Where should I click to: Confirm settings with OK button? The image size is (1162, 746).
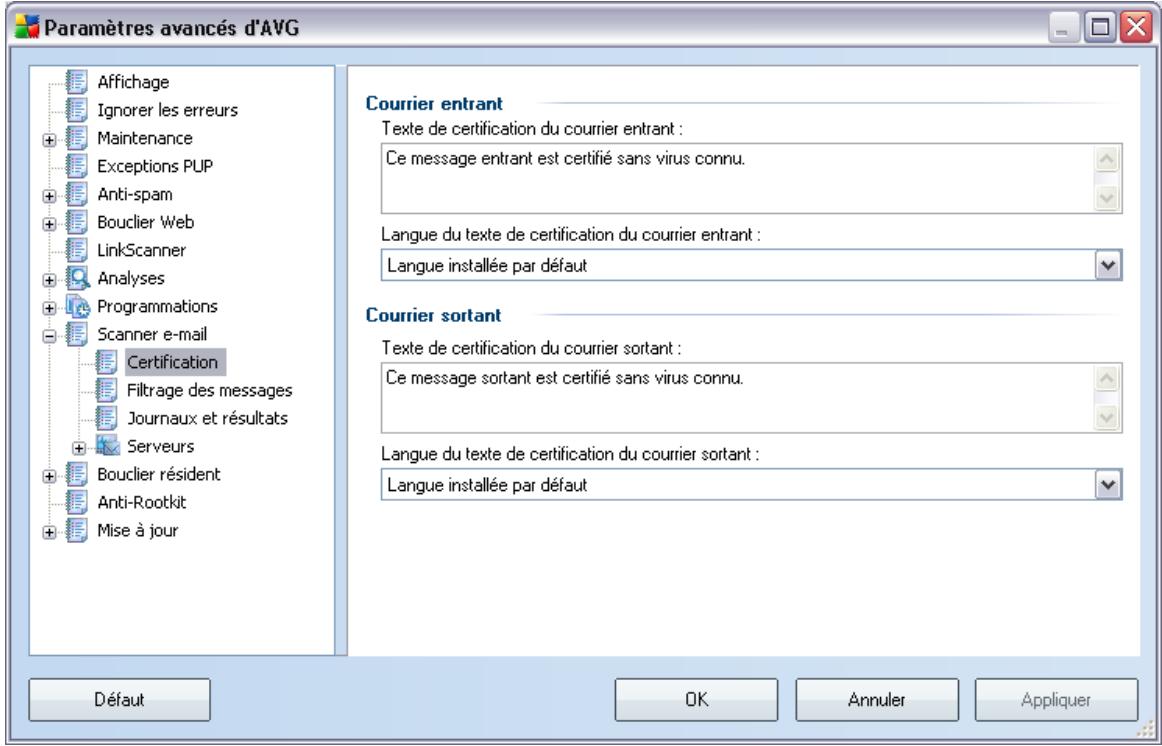coord(697,700)
